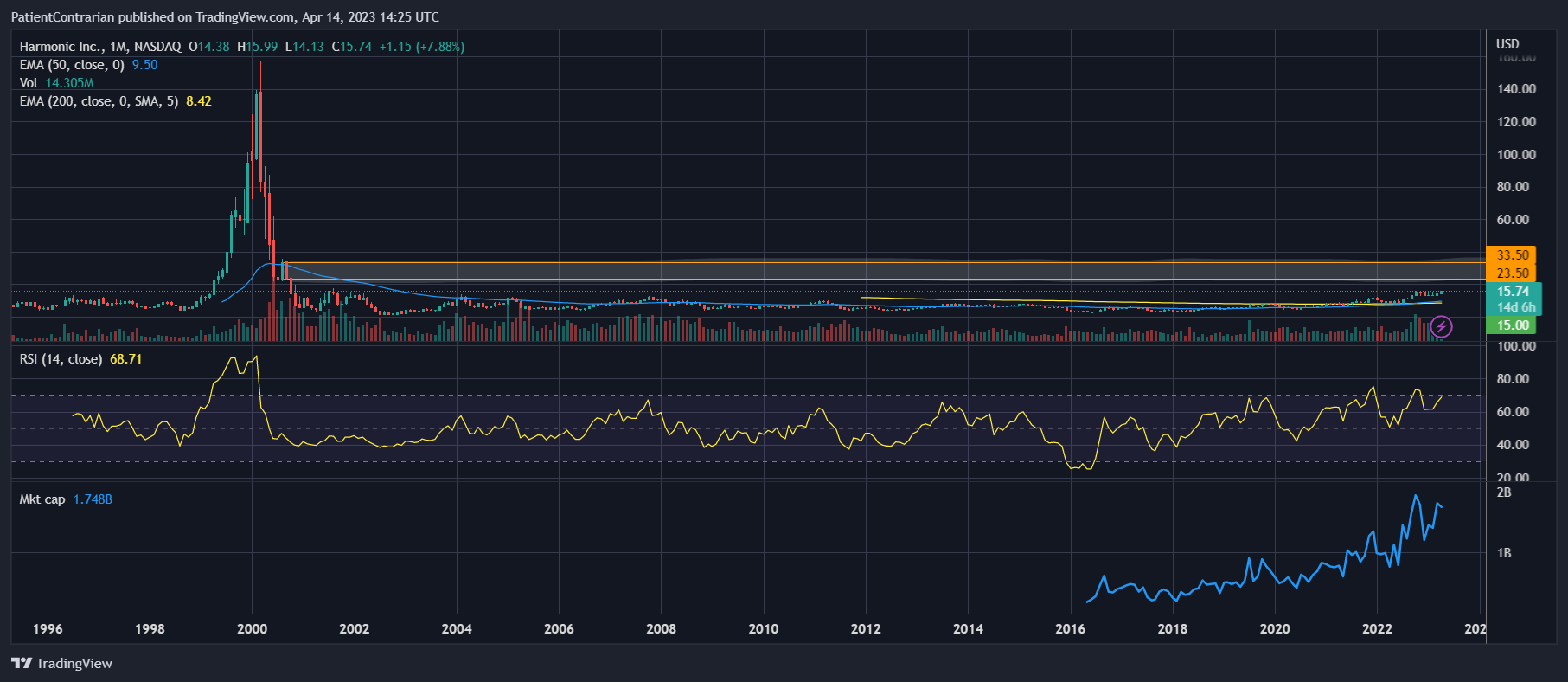This screenshot has height=682, width=1568.
Task: Click the 15.00 green price label
Action: click(1512, 325)
